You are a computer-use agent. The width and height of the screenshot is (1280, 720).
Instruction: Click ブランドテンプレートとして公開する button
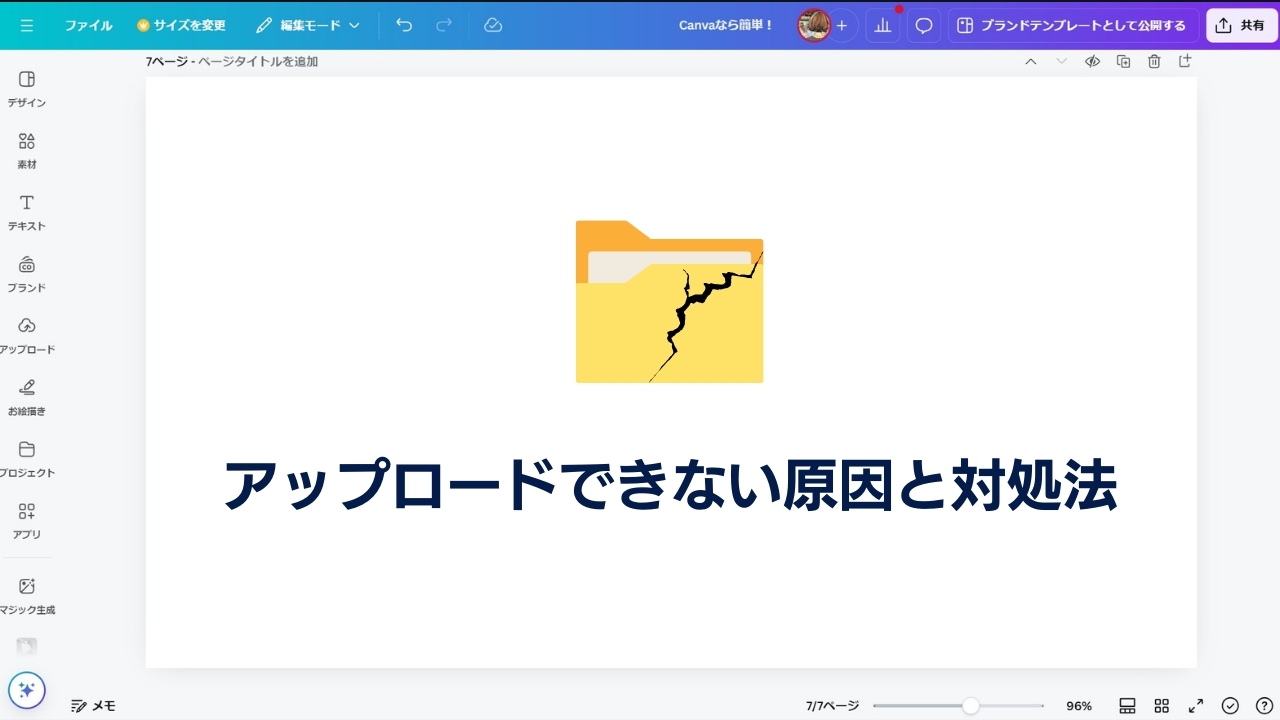point(1075,25)
